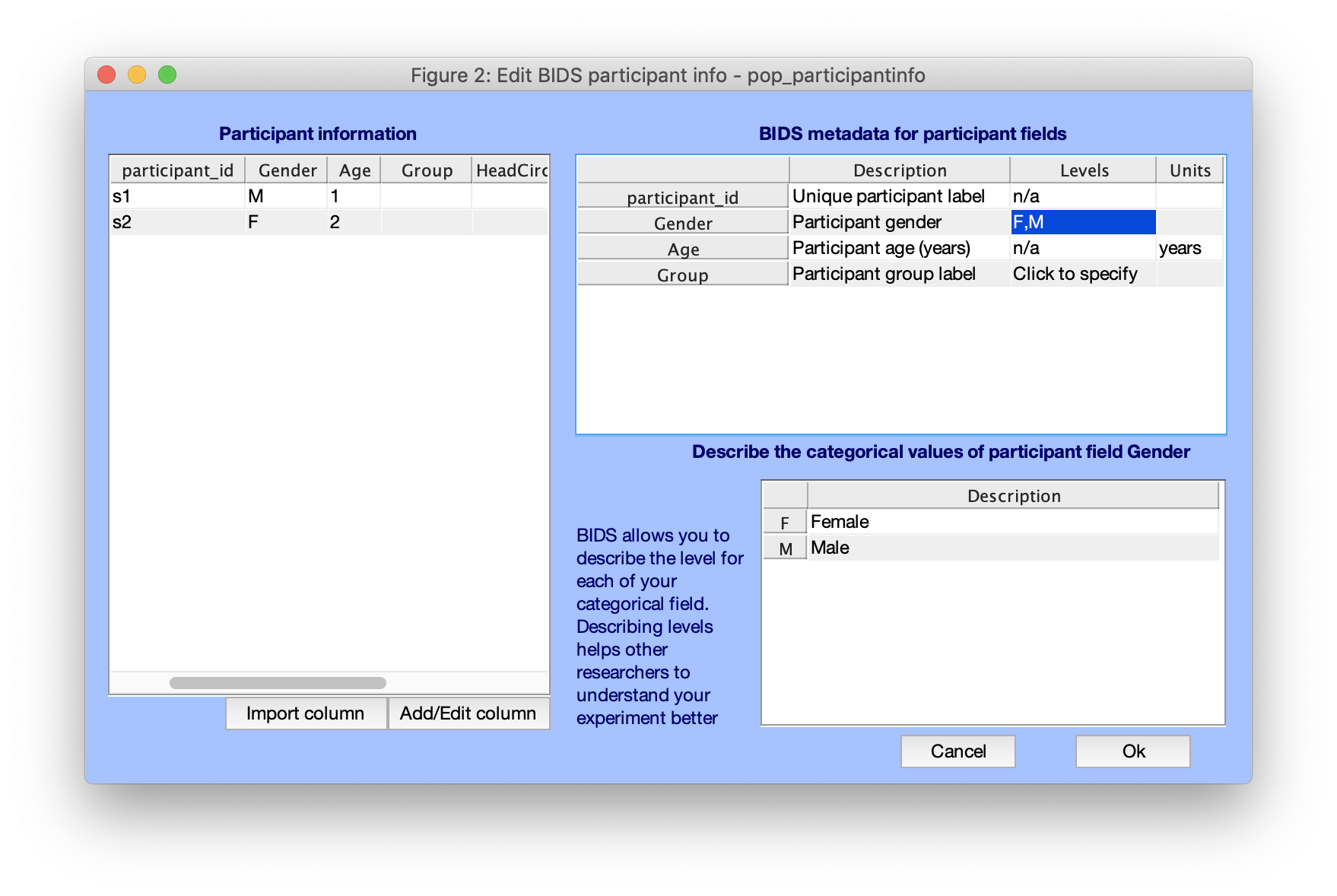The image size is (1337, 896).
Task: Confirm with the Ok button
Action: (1132, 751)
